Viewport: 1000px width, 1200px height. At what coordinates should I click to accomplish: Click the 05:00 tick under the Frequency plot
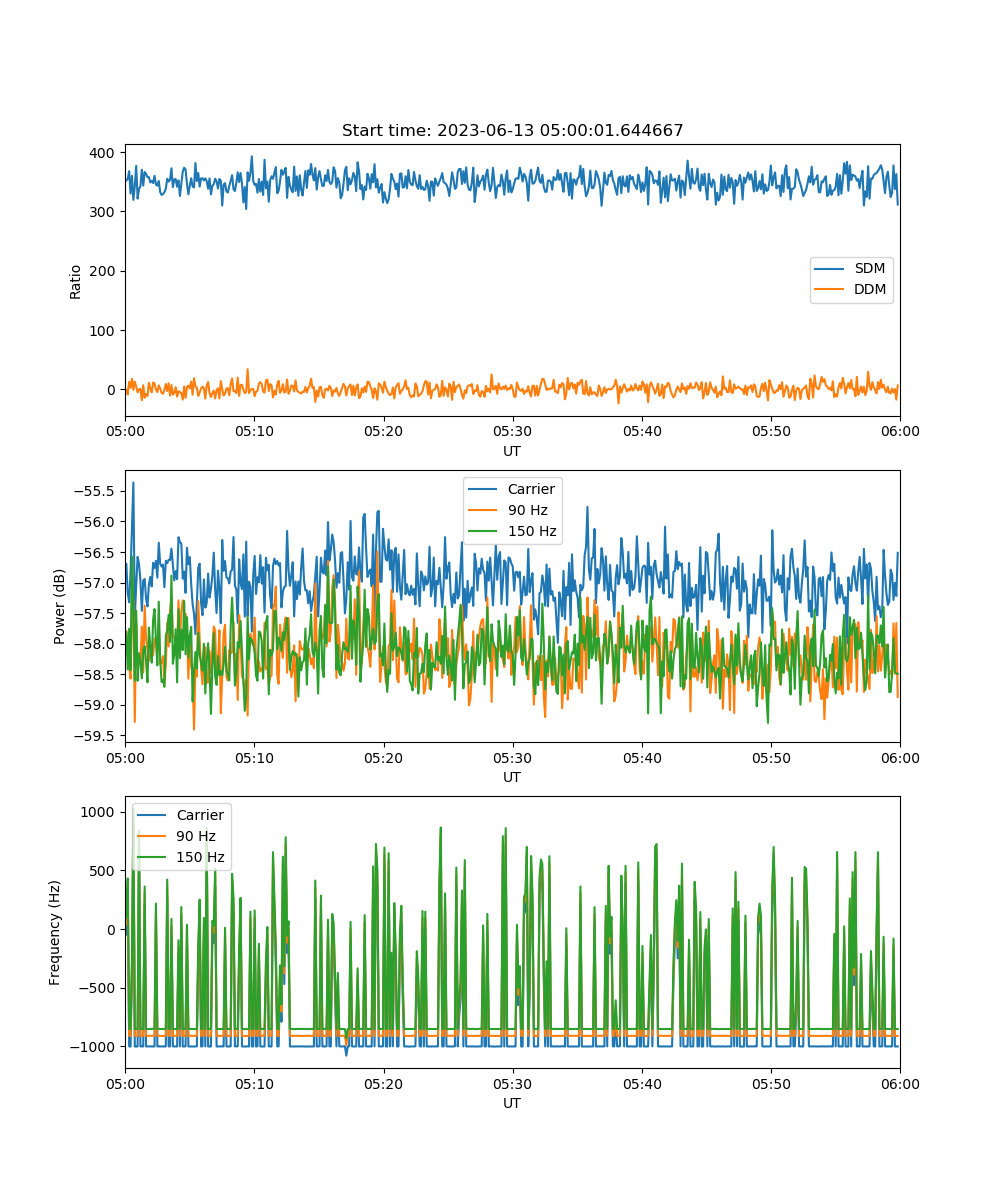tap(125, 1083)
